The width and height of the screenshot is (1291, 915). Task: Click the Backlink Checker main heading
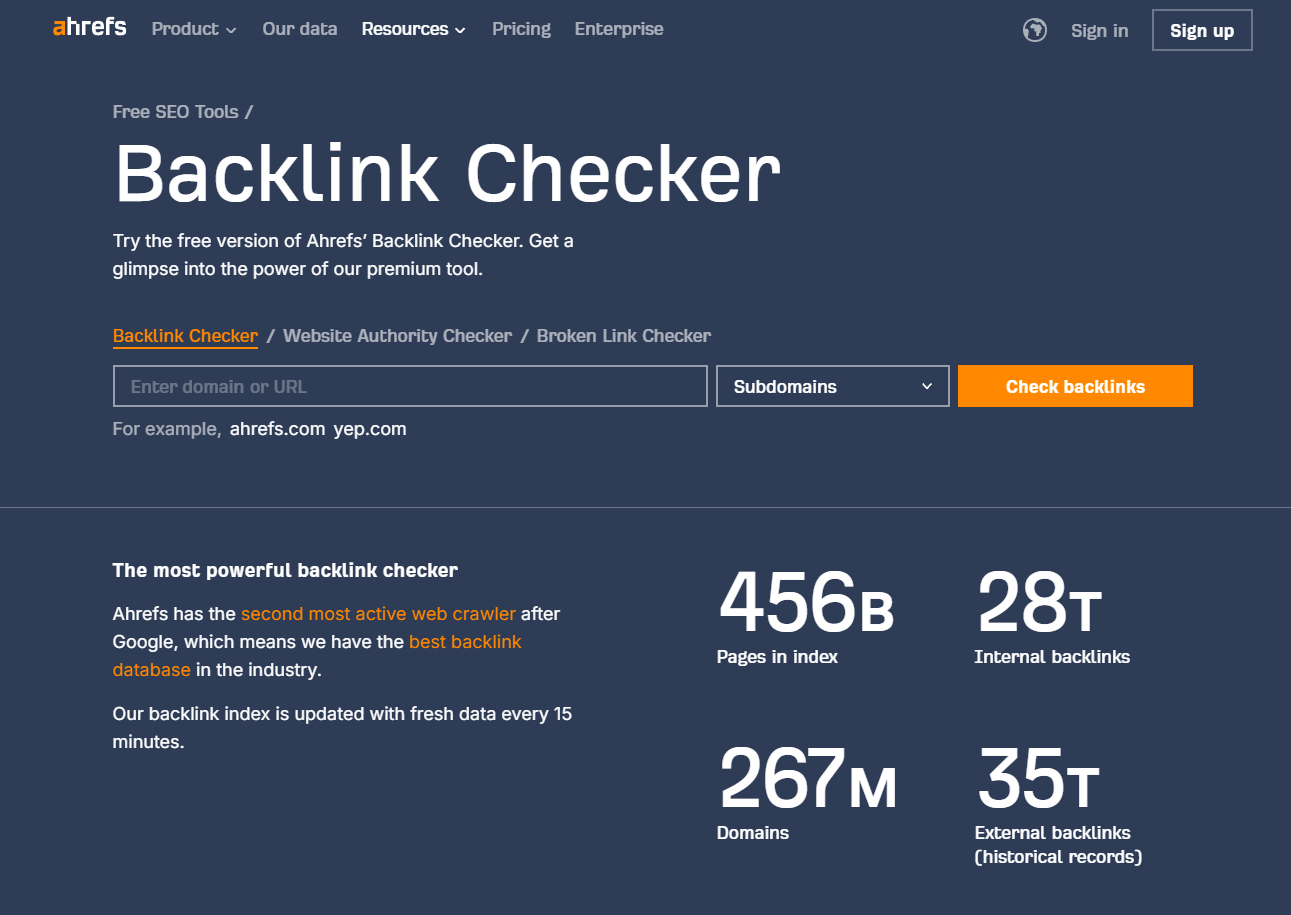click(447, 174)
